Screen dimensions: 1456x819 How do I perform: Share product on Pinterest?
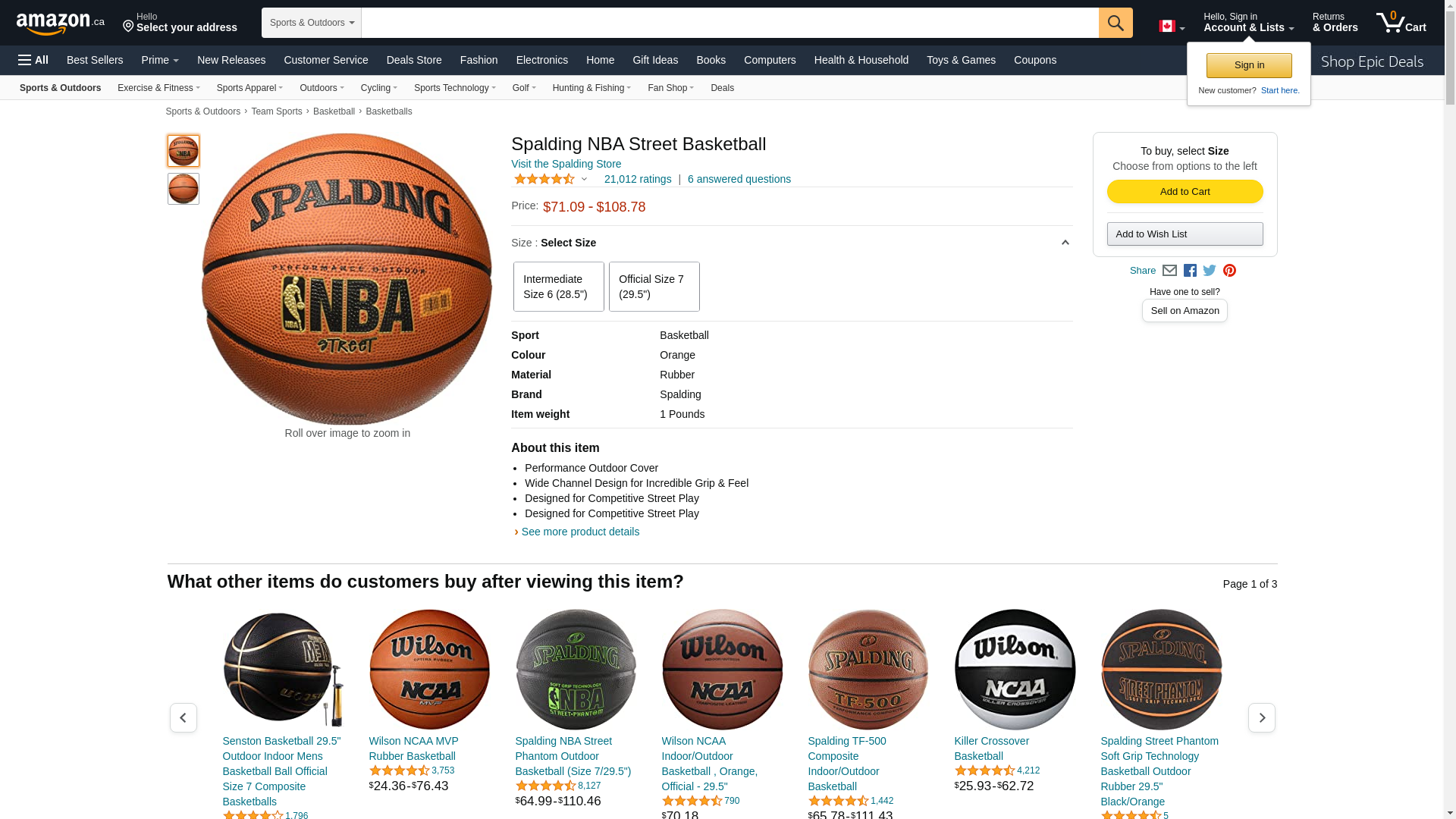coord(1229,271)
